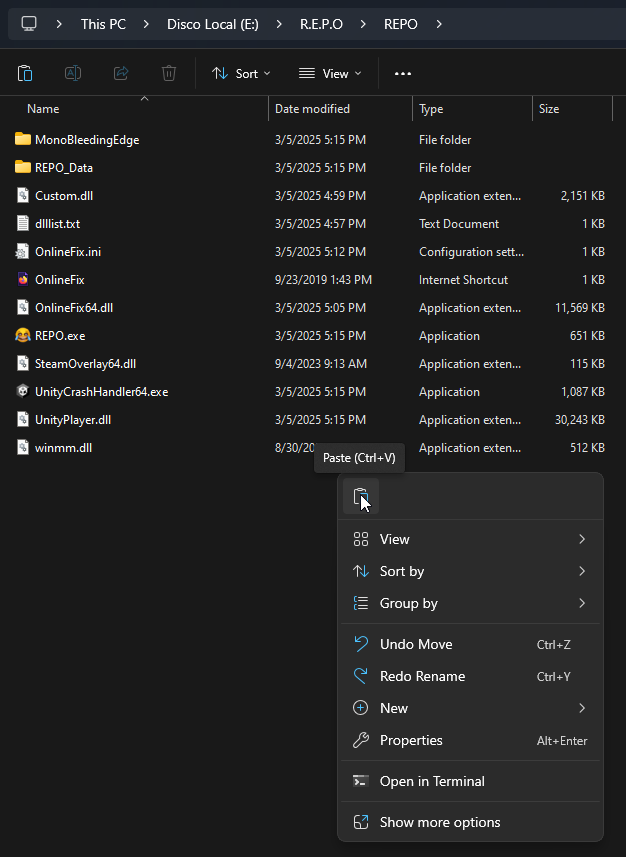The image size is (626, 857).
Task: Click the OnlineFix internet shortcut icon
Action: point(21,279)
